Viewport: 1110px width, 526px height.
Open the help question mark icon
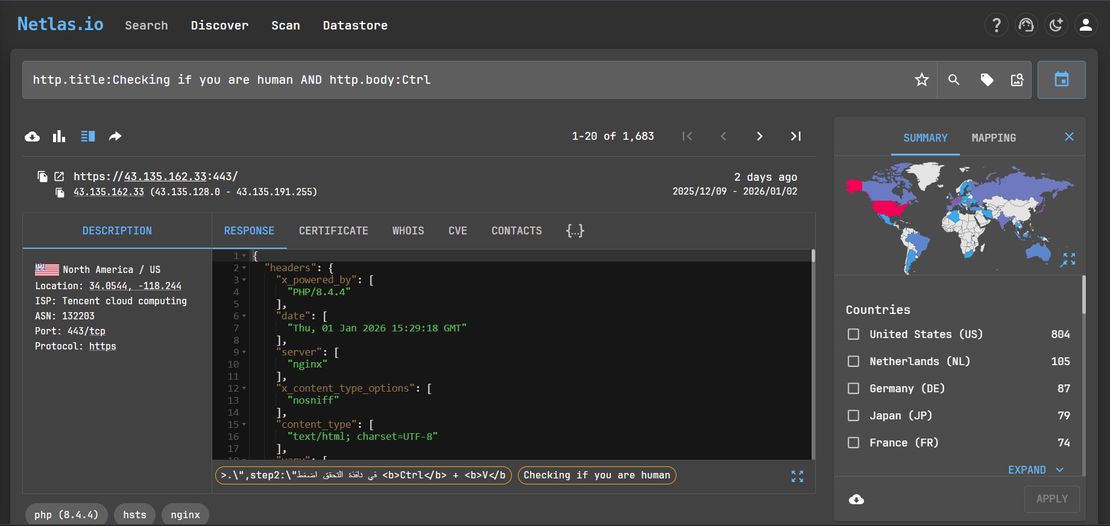coord(996,25)
